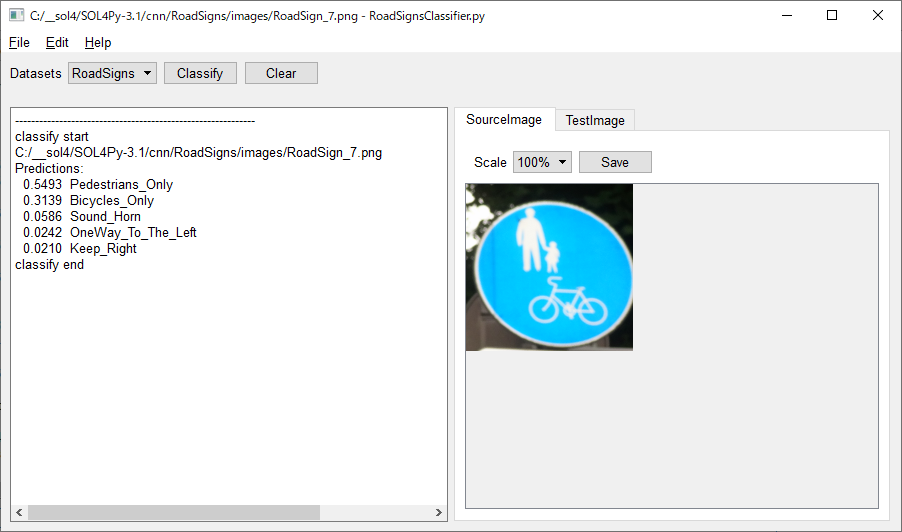Click the Clear button
The width and height of the screenshot is (902, 532).
coord(281,73)
